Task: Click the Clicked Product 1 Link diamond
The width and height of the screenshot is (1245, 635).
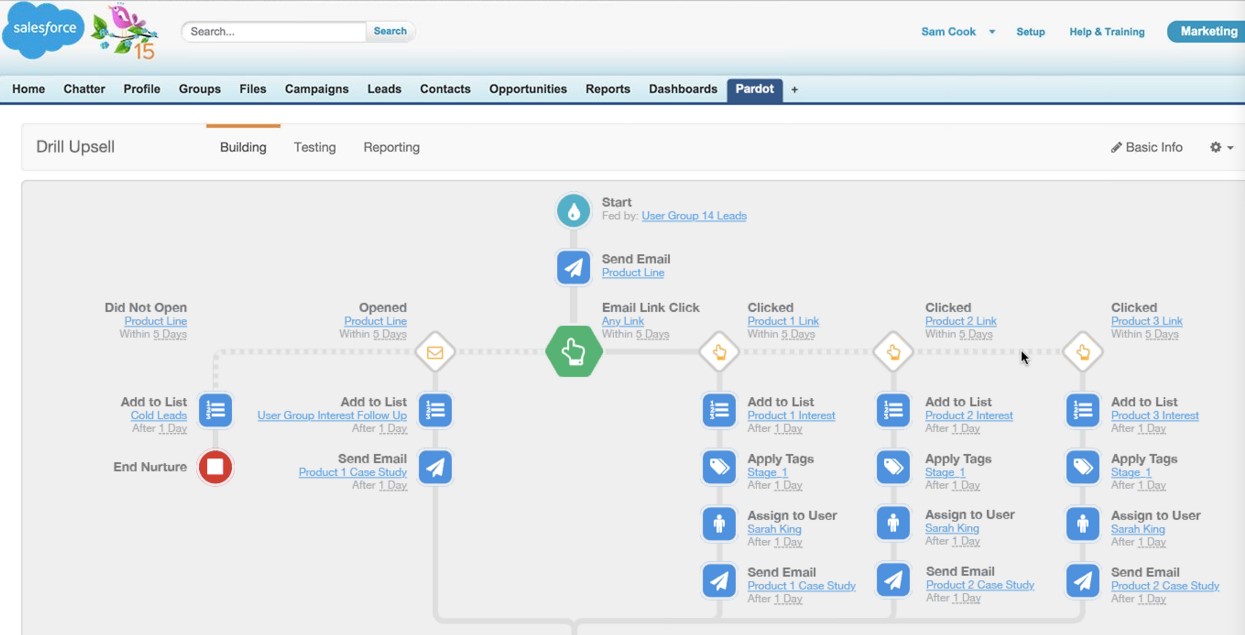Action: 719,352
